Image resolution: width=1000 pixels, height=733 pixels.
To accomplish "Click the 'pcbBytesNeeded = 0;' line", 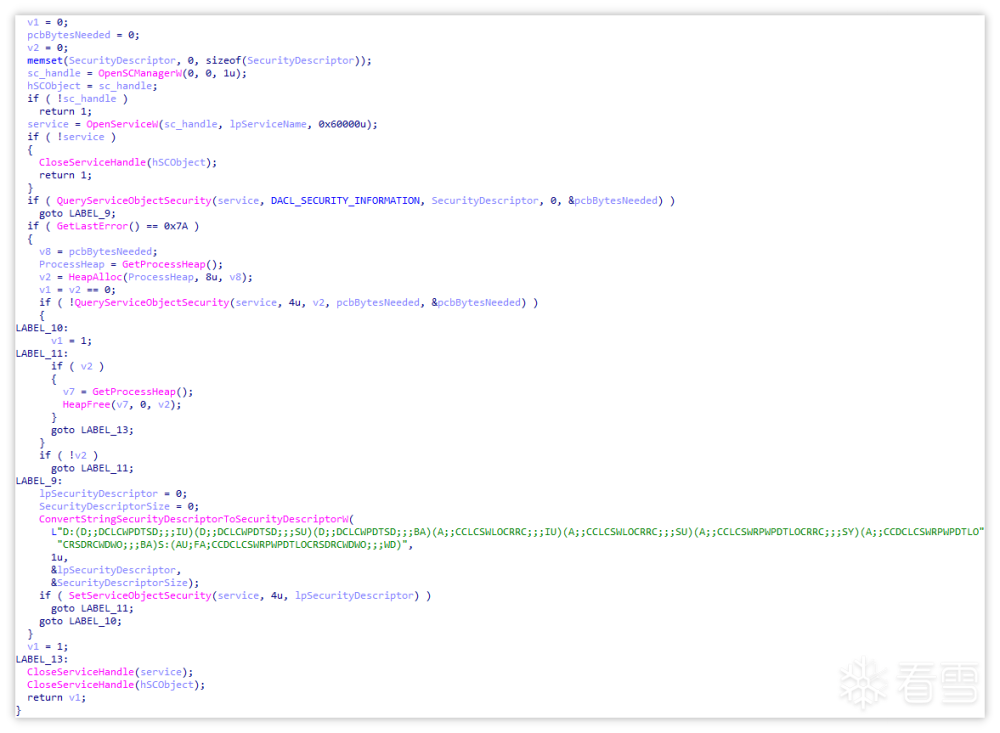I will (x=83, y=35).
